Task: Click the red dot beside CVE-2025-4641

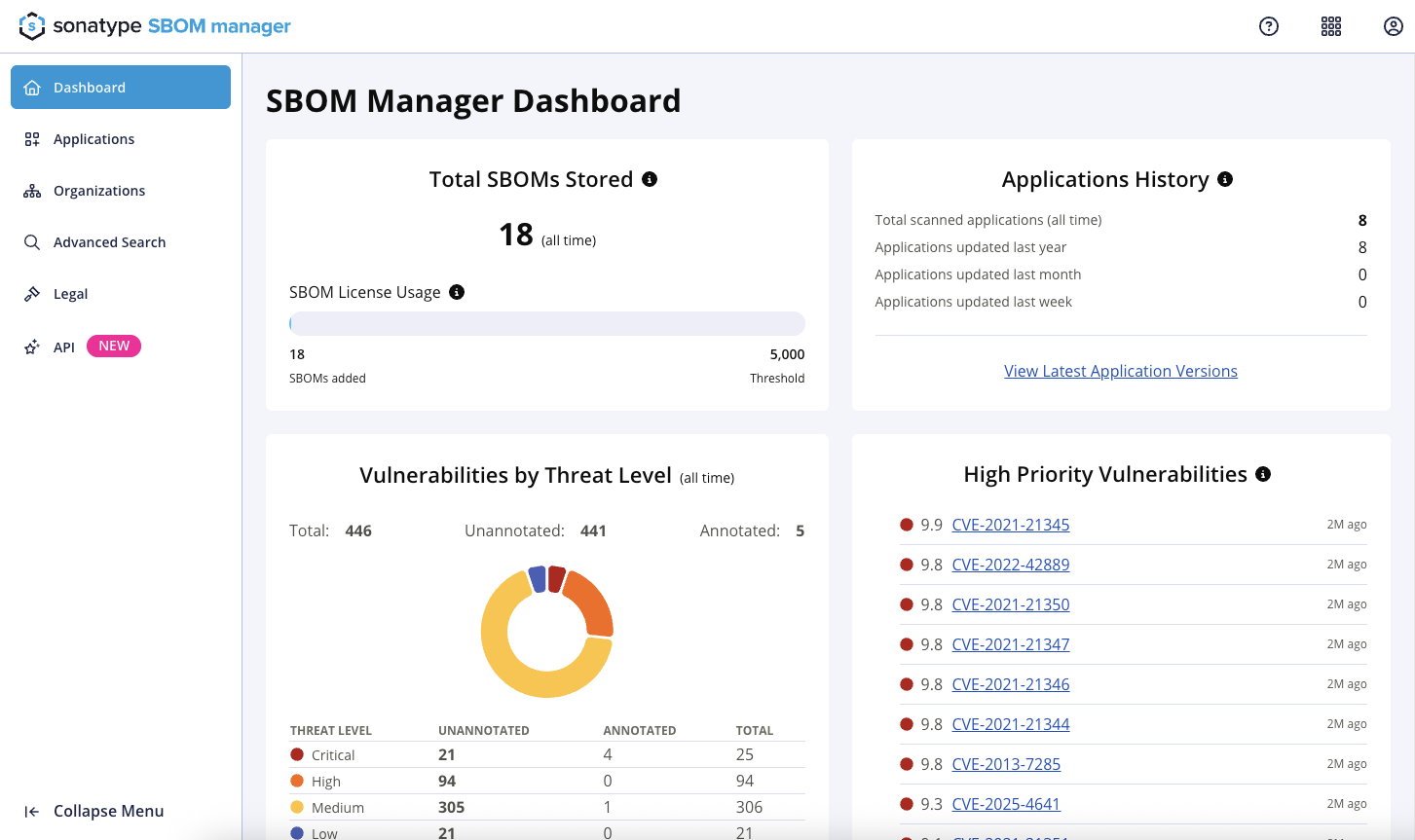Action: [x=907, y=804]
